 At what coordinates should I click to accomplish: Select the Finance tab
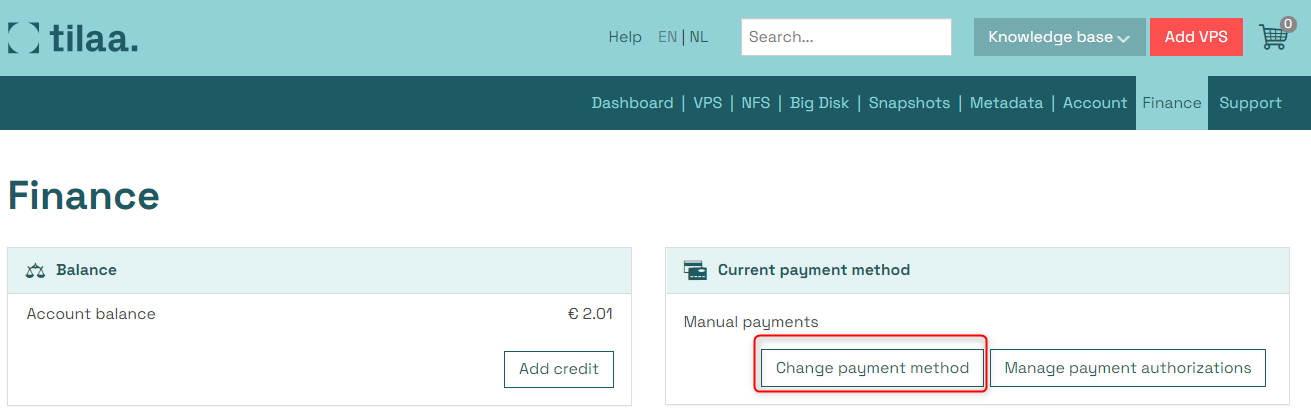click(x=1172, y=103)
